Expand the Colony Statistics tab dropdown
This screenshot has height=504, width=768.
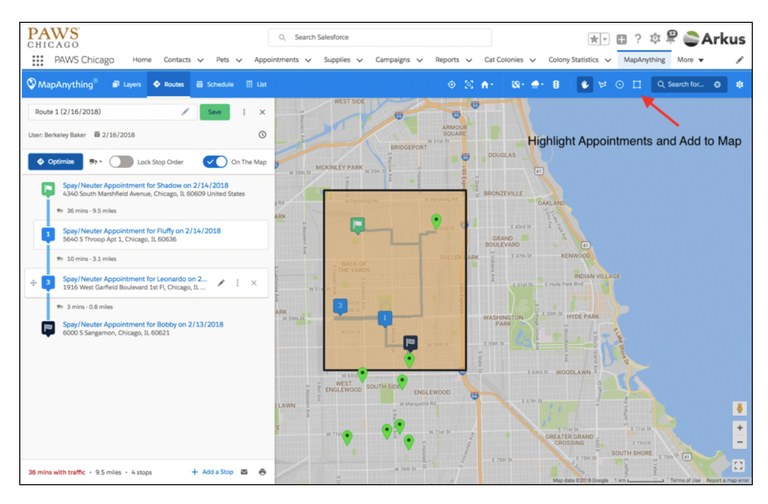[x=608, y=60]
